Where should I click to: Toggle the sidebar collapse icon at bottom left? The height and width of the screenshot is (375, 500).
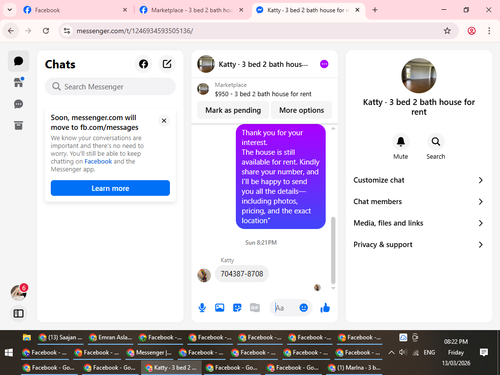pos(18,313)
